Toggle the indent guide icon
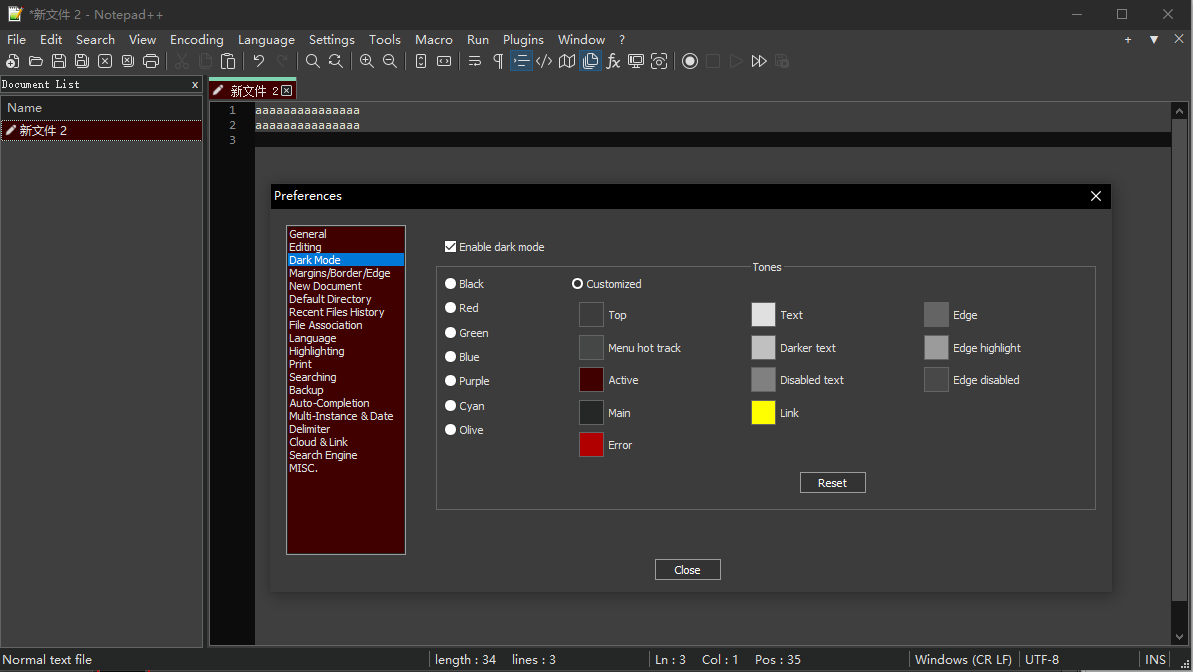1193x672 pixels. [x=521, y=62]
